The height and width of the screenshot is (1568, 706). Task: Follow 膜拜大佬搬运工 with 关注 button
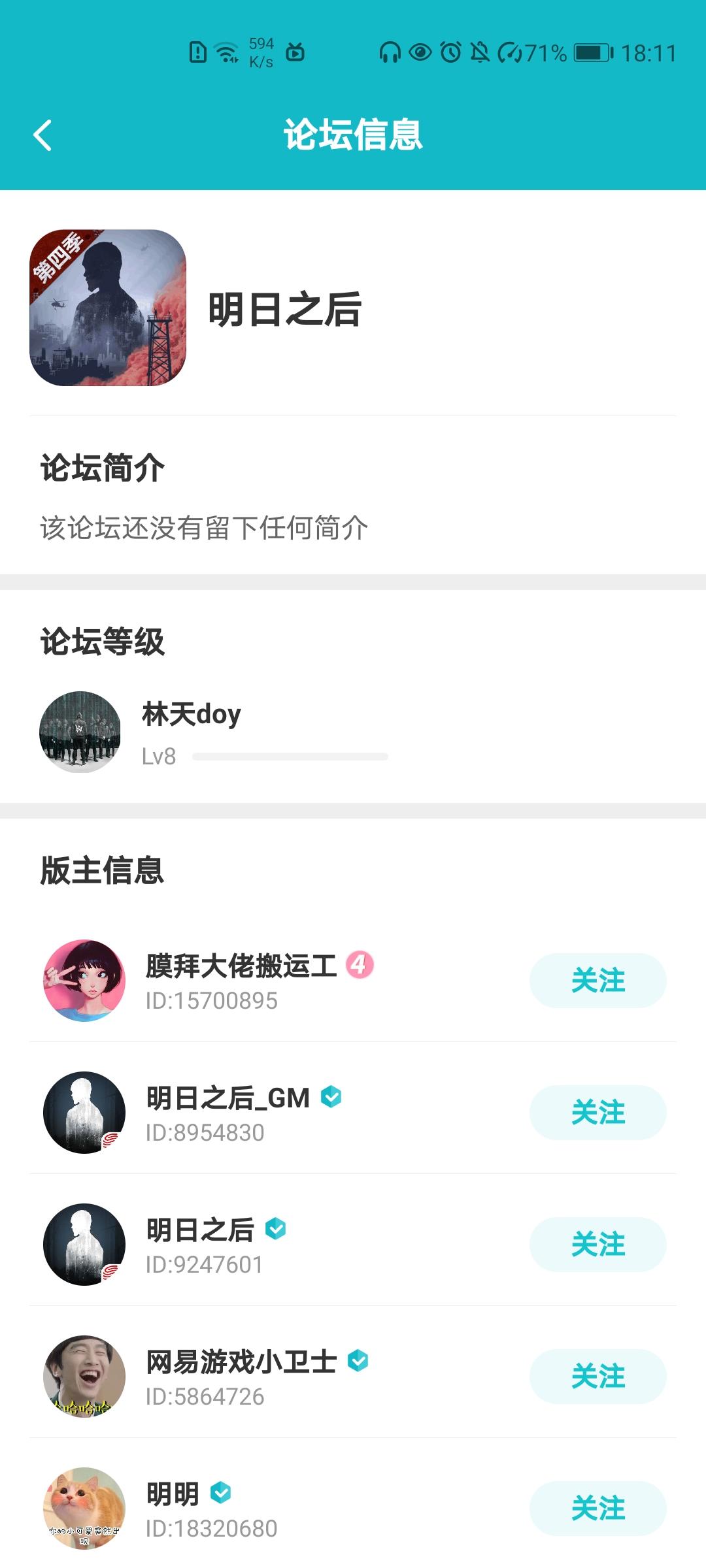pyautogui.click(x=598, y=981)
